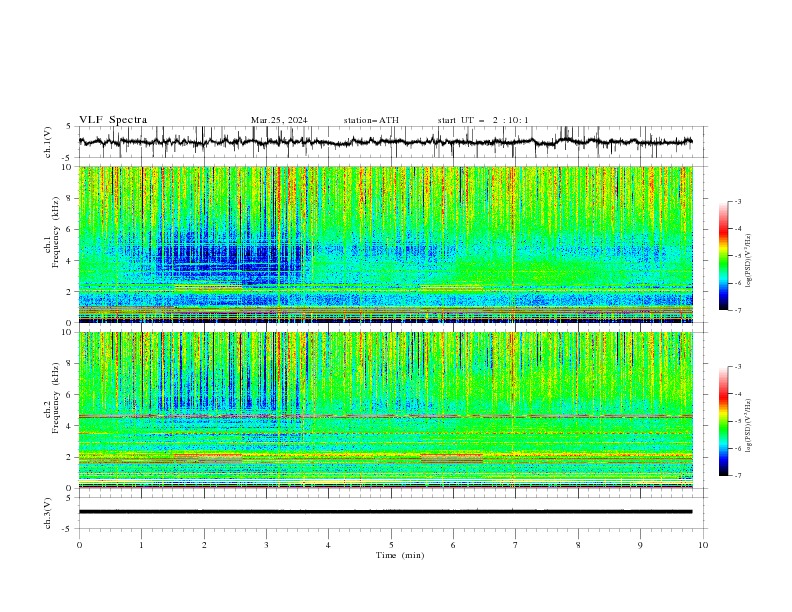Click the "station=ATH" header label

[x=371, y=120]
